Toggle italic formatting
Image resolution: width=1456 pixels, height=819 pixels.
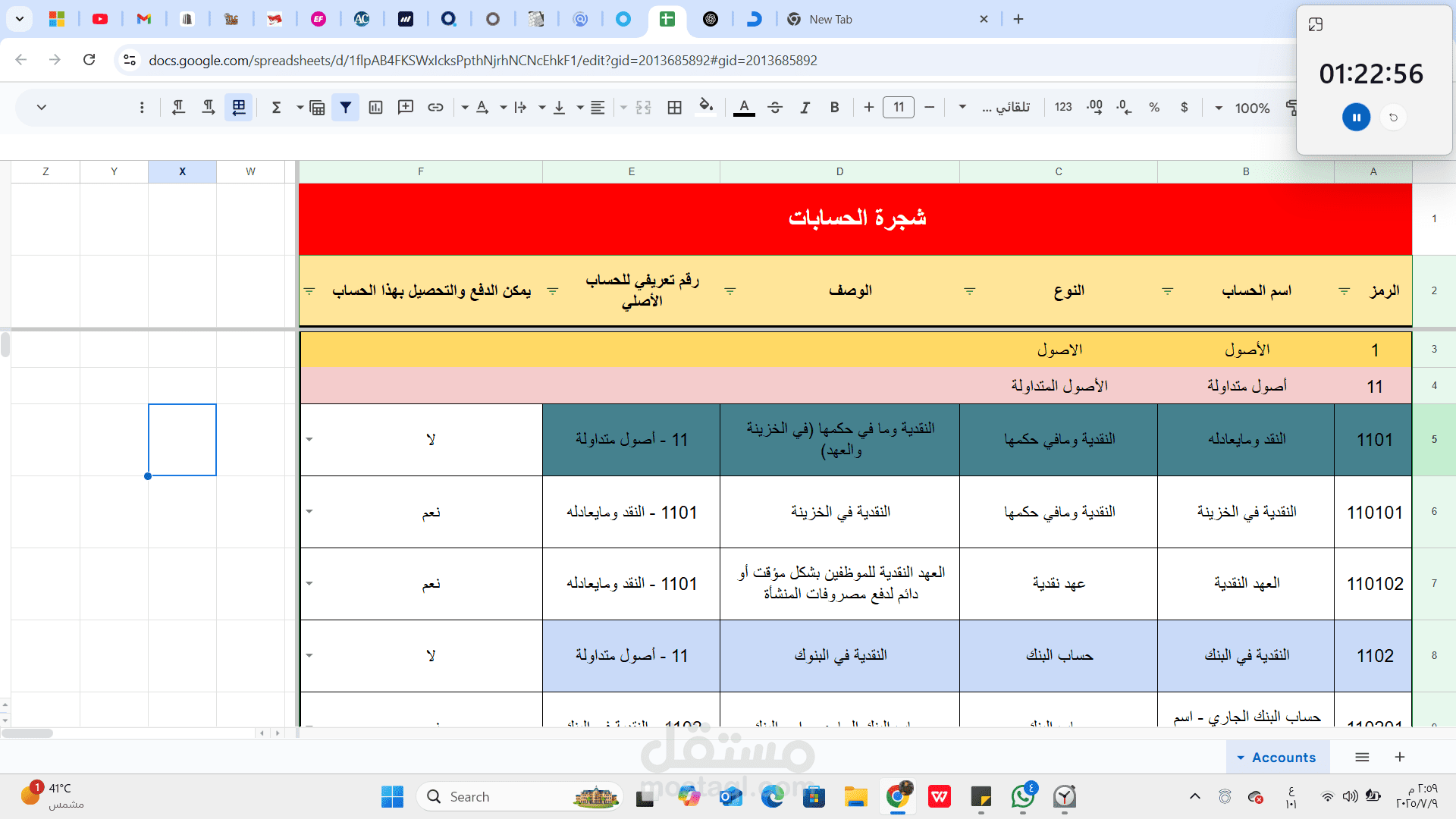[805, 107]
